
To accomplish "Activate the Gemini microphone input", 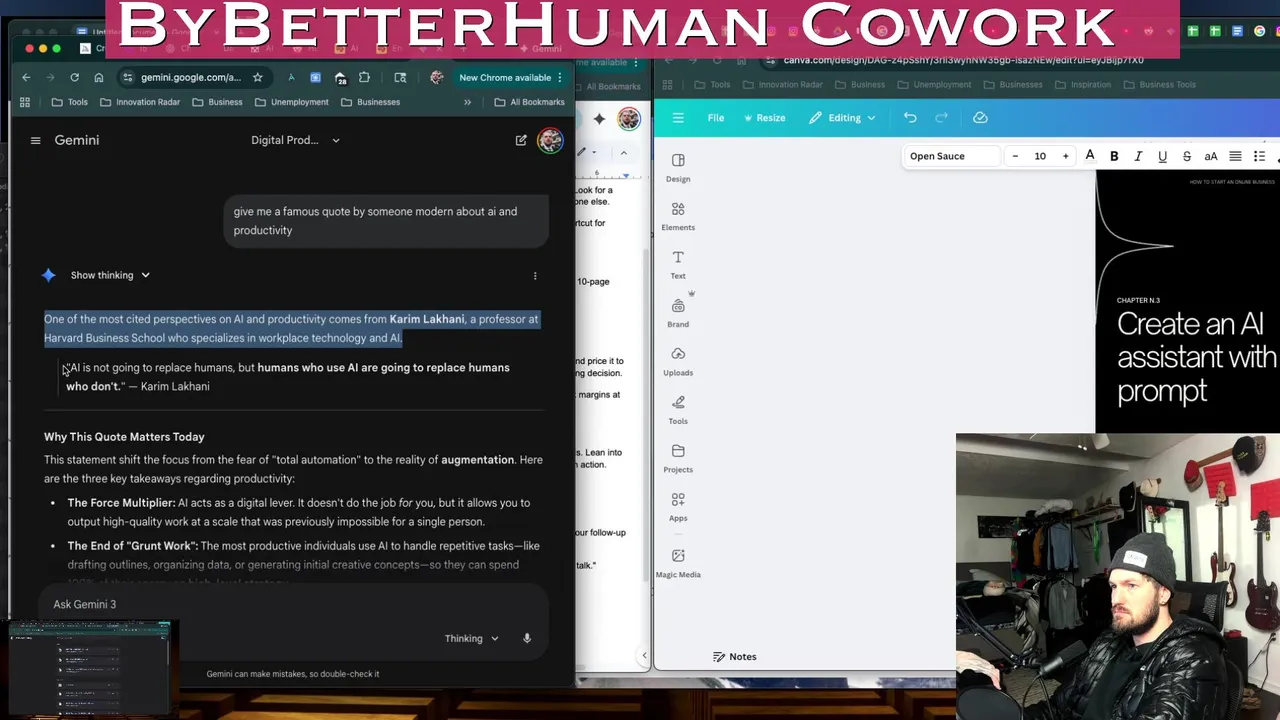I will point(527,638).
